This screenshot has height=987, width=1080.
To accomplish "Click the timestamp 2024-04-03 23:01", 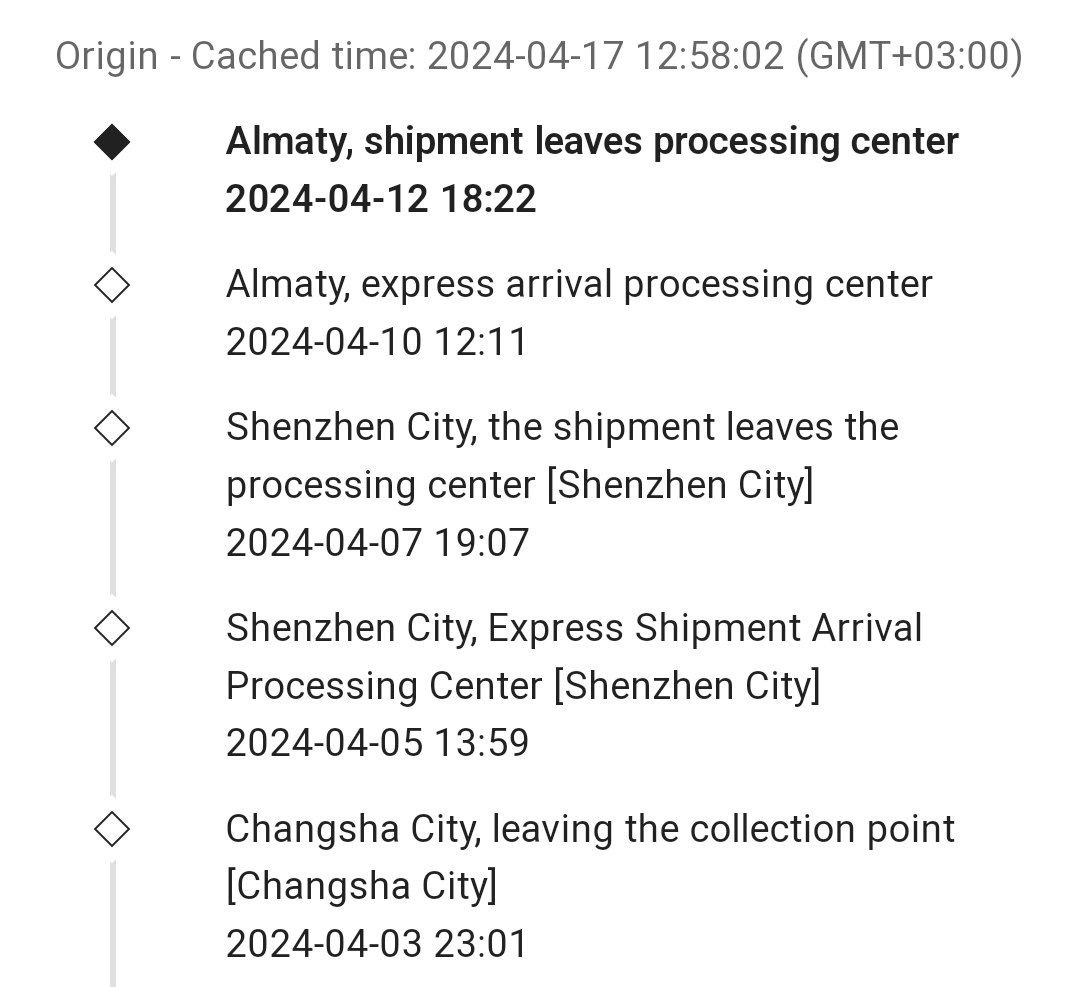I will coord(376,943).
